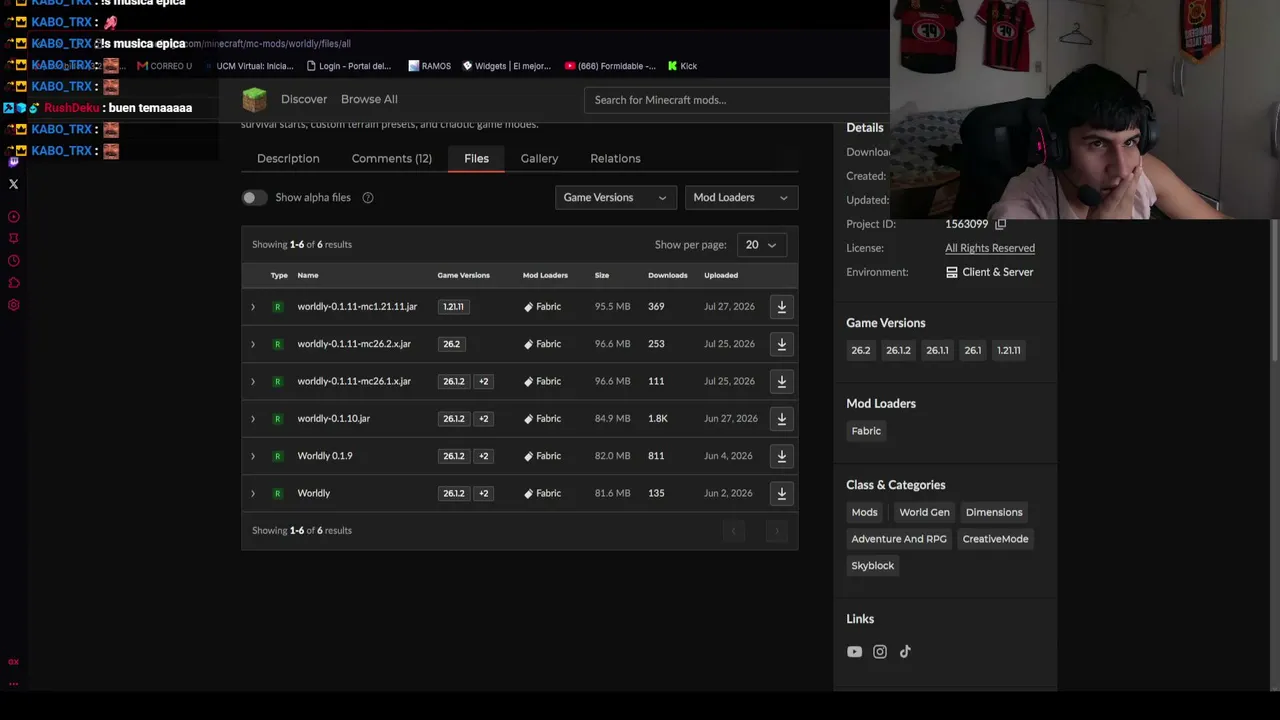Viewport: 1280px width, 720px height.
Task: Expand the worldly-0.1.11-mc1.21.11.jar row
Action: [x=253, y=307]
